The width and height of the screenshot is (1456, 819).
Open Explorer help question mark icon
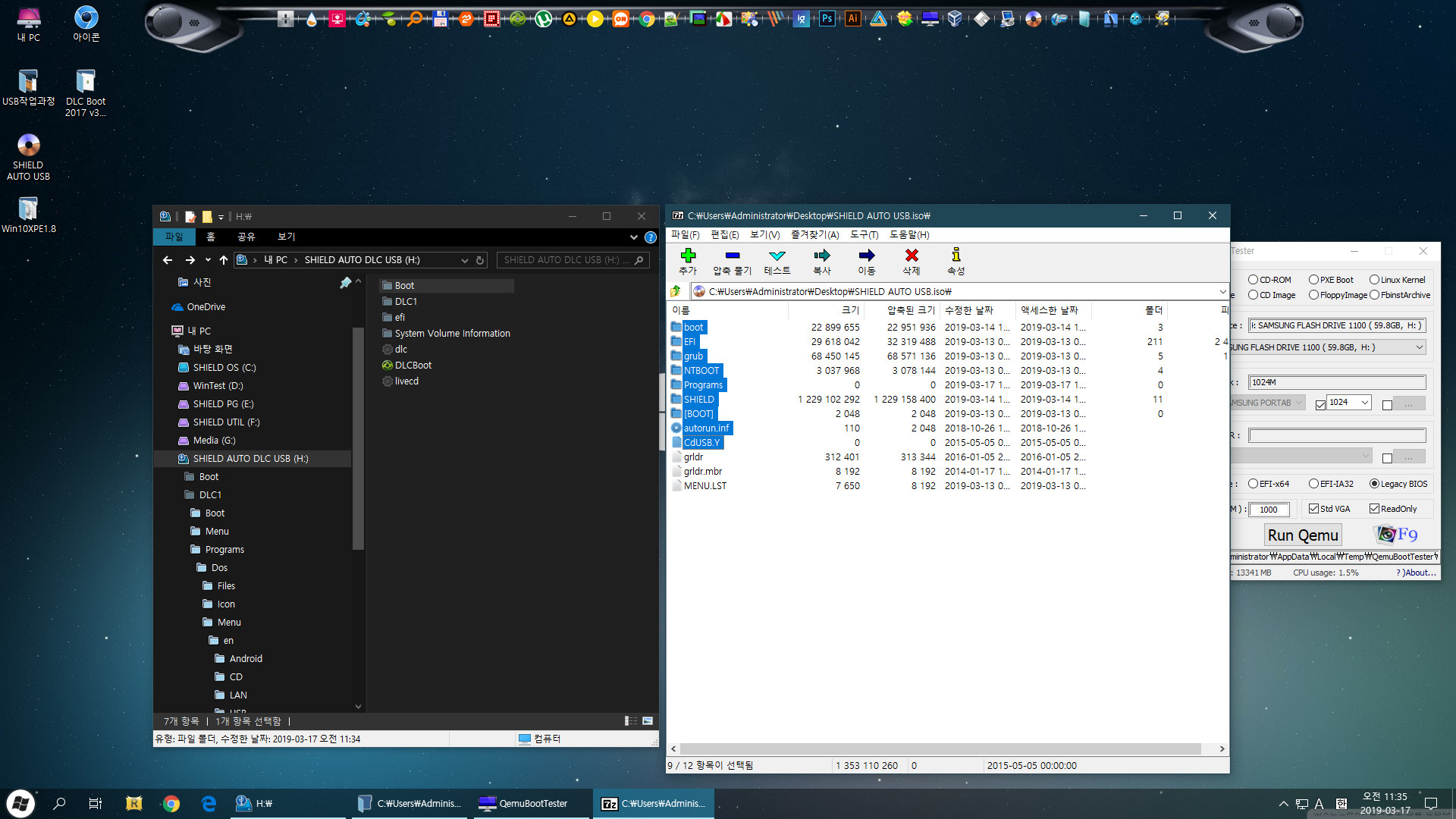point(650,237)
